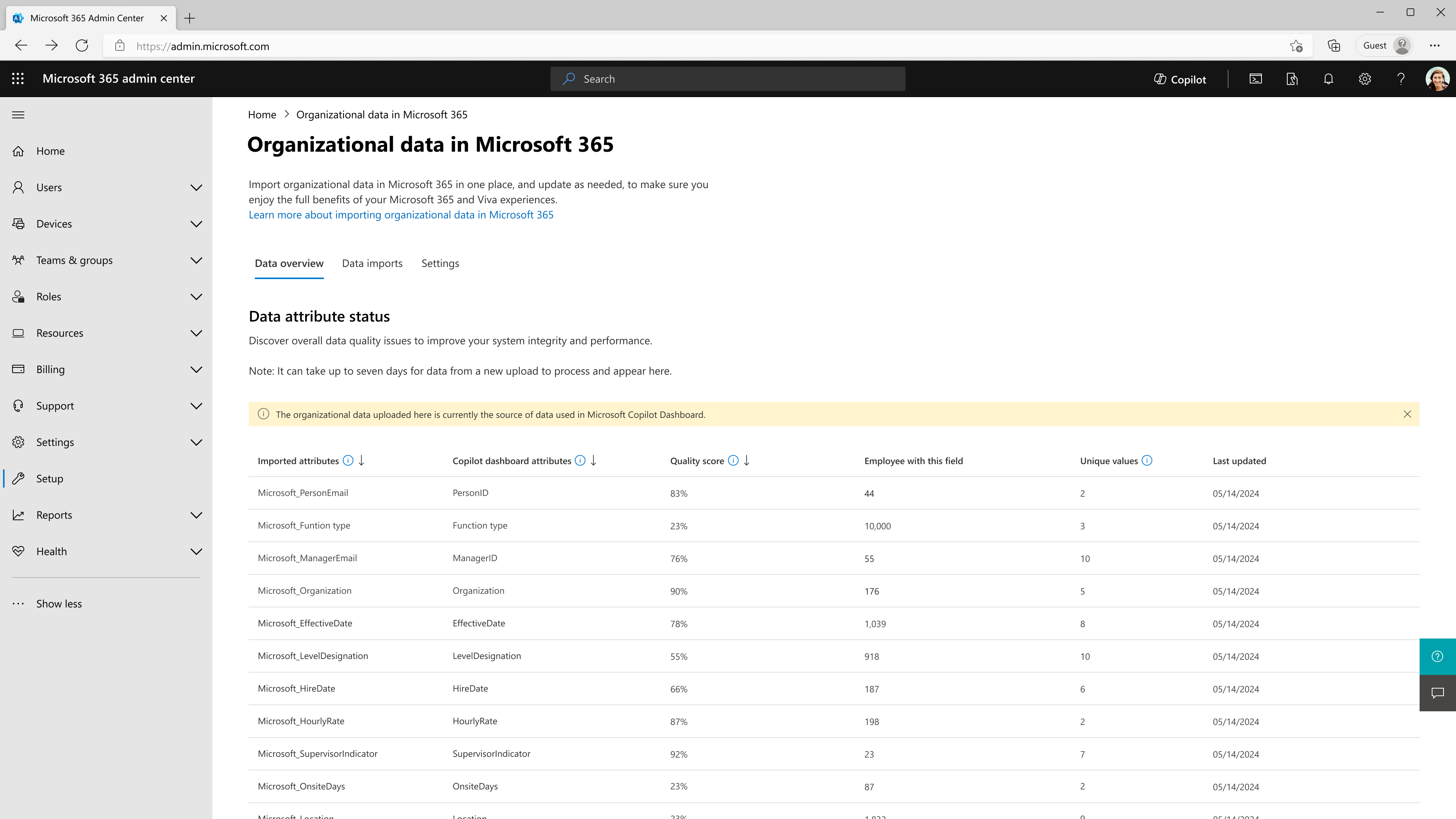1456x819 pixels.
Task: Reload the page with refresh icon
Action: pos(82,46)
